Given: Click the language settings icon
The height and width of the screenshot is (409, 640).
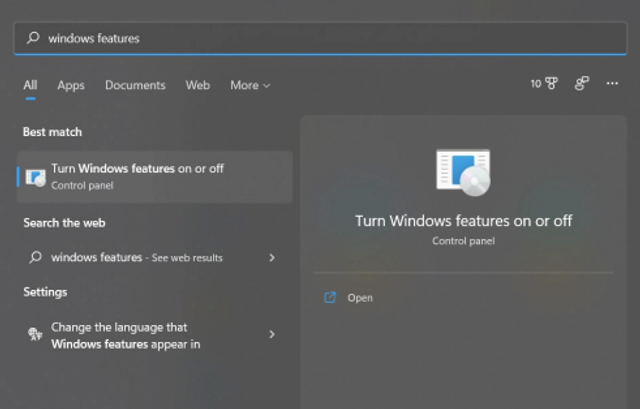Looking at the screenshot, I should [x=35, y=334].
